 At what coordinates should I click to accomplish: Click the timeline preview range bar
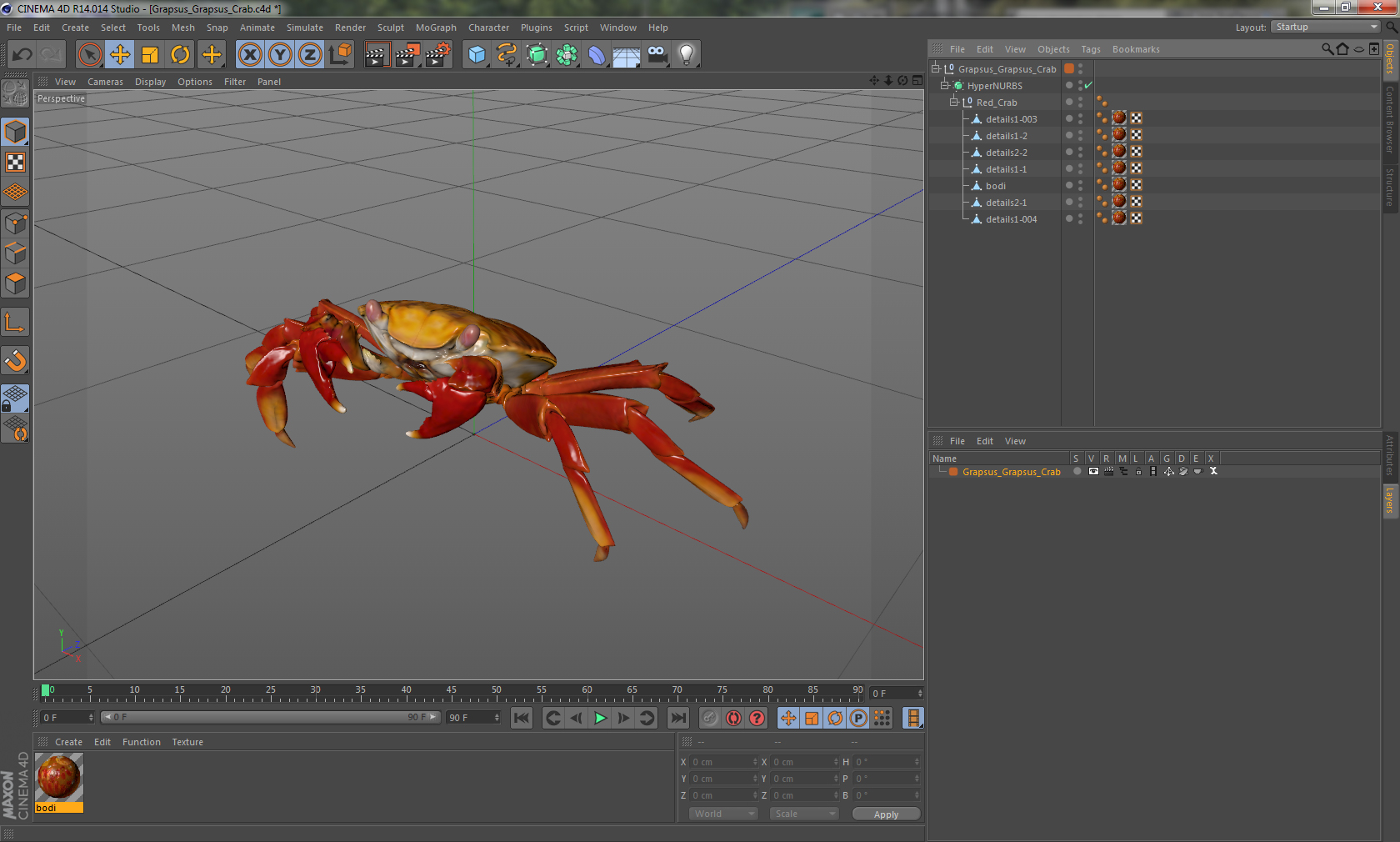coord(271,717)
